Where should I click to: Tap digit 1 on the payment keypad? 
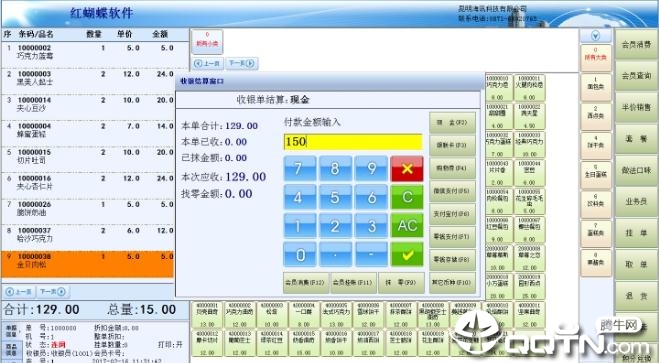(x=300, y=226)
